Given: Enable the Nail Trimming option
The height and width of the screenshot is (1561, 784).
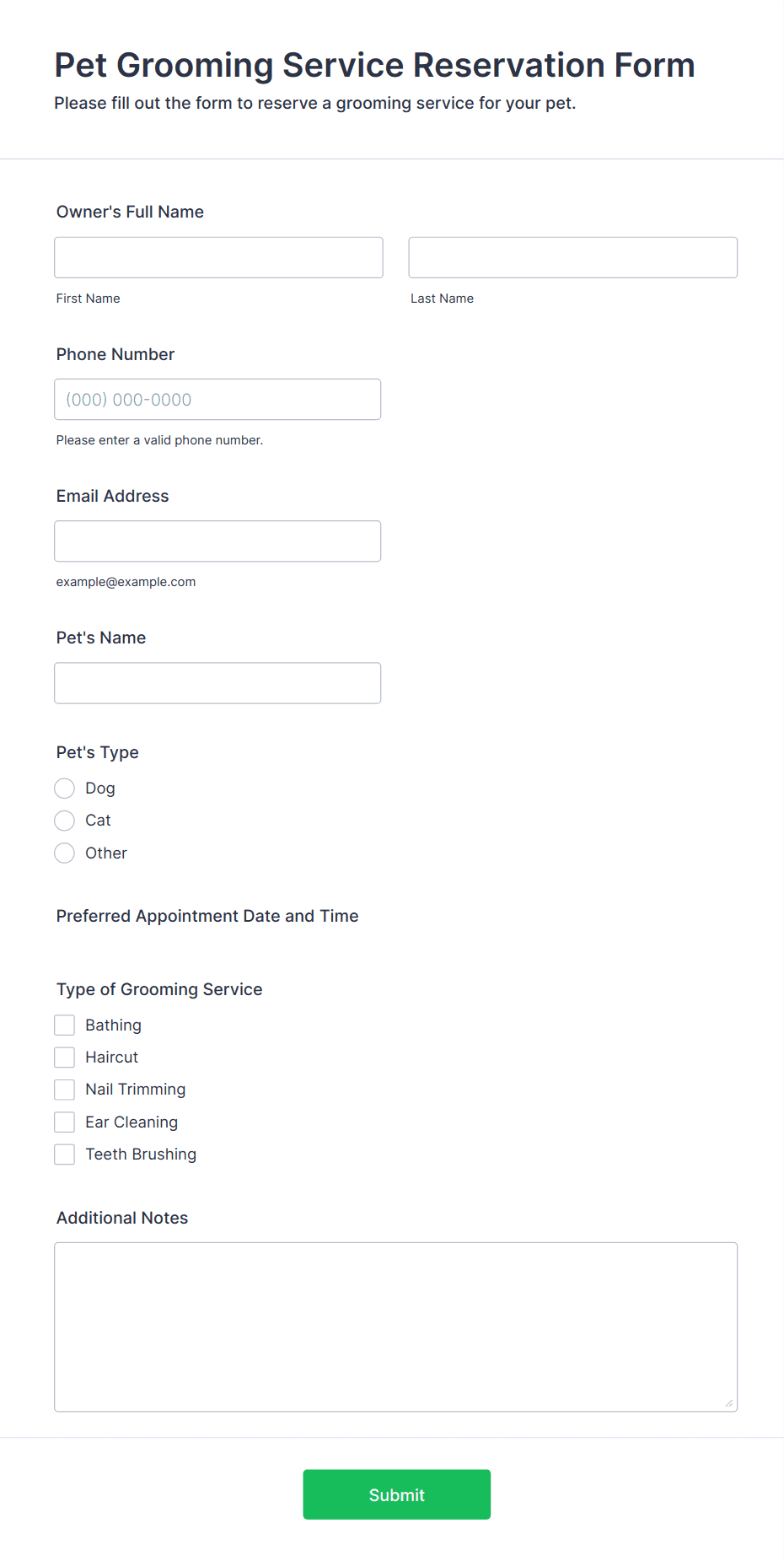Looking at the screenshot, I should pyautogui.click(x=64, y=1090).
